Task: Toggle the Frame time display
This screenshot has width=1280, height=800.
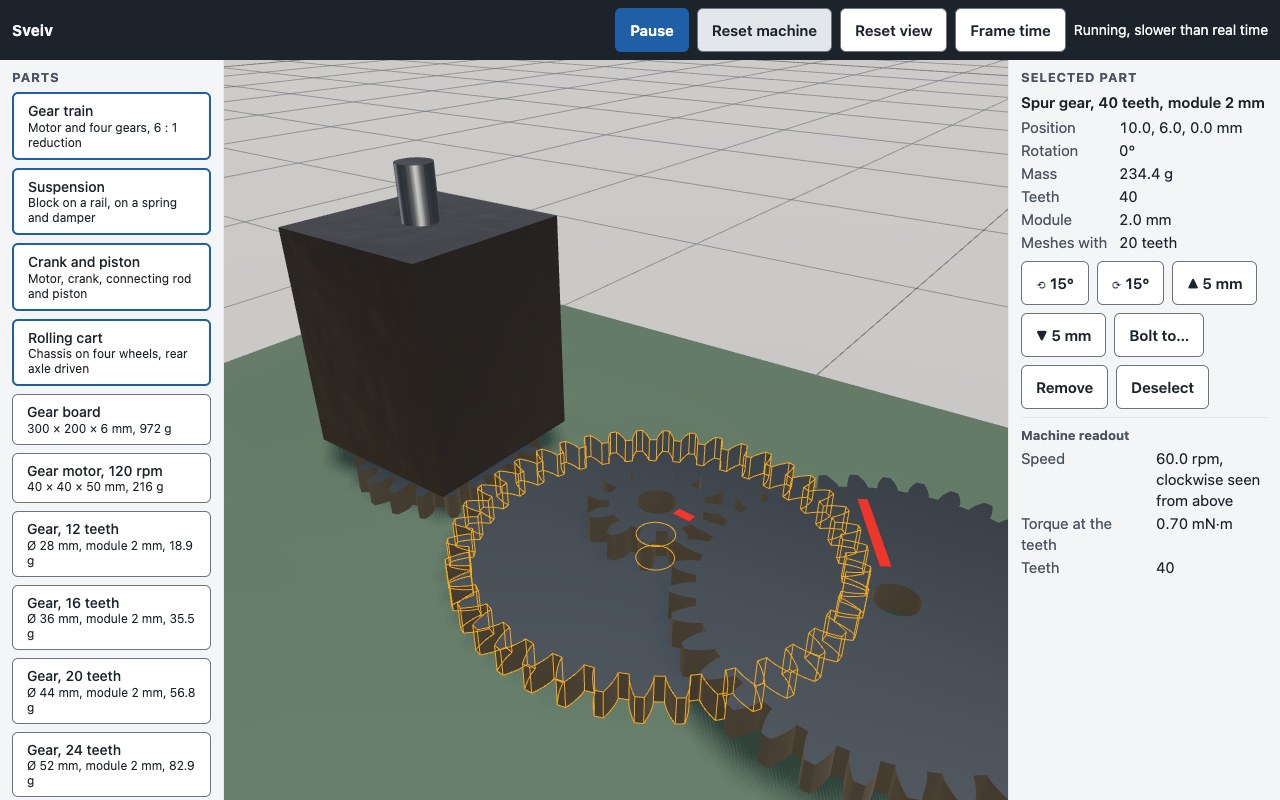Action: (x=1010, y=30)
